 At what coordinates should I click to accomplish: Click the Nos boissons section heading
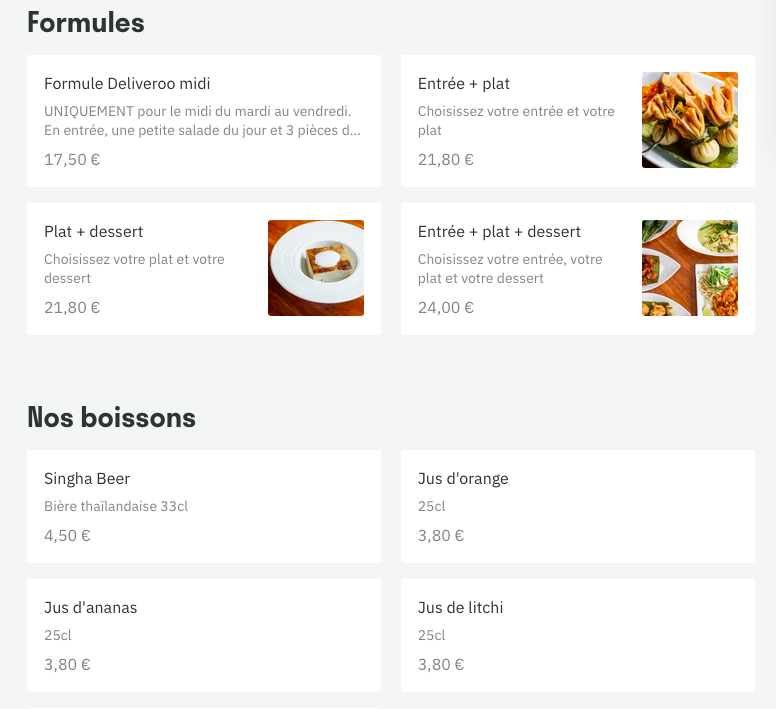[x=111, y=417]
